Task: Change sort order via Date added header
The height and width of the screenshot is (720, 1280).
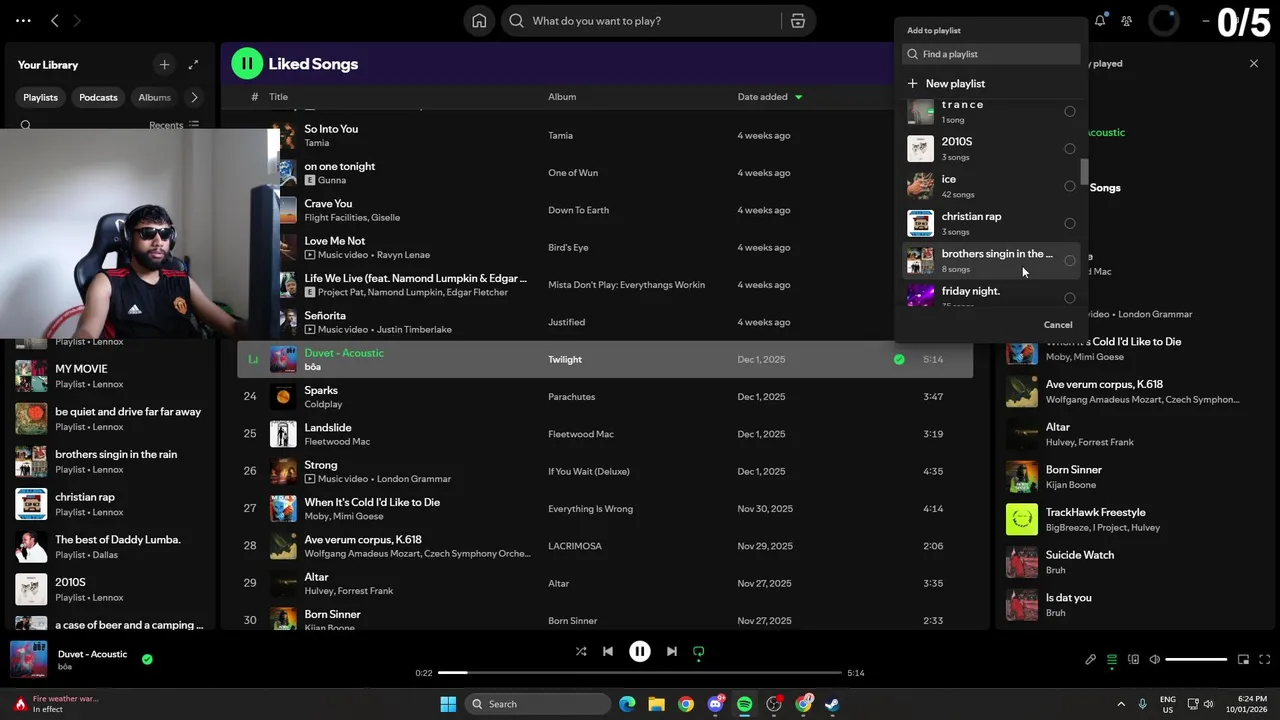Action: click(770, 97)
